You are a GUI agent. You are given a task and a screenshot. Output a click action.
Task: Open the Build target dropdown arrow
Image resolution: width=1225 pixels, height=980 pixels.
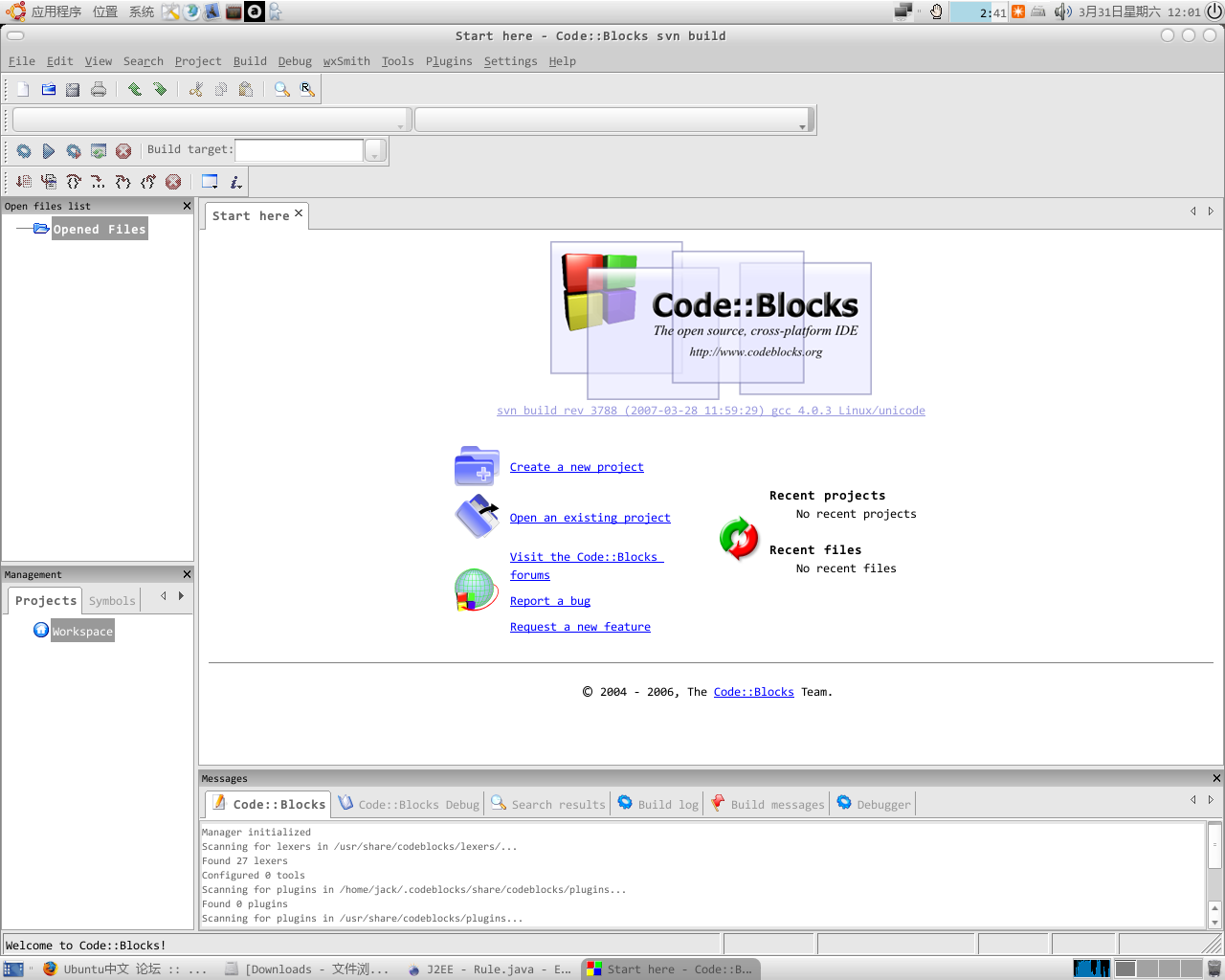tap(374, 150)
